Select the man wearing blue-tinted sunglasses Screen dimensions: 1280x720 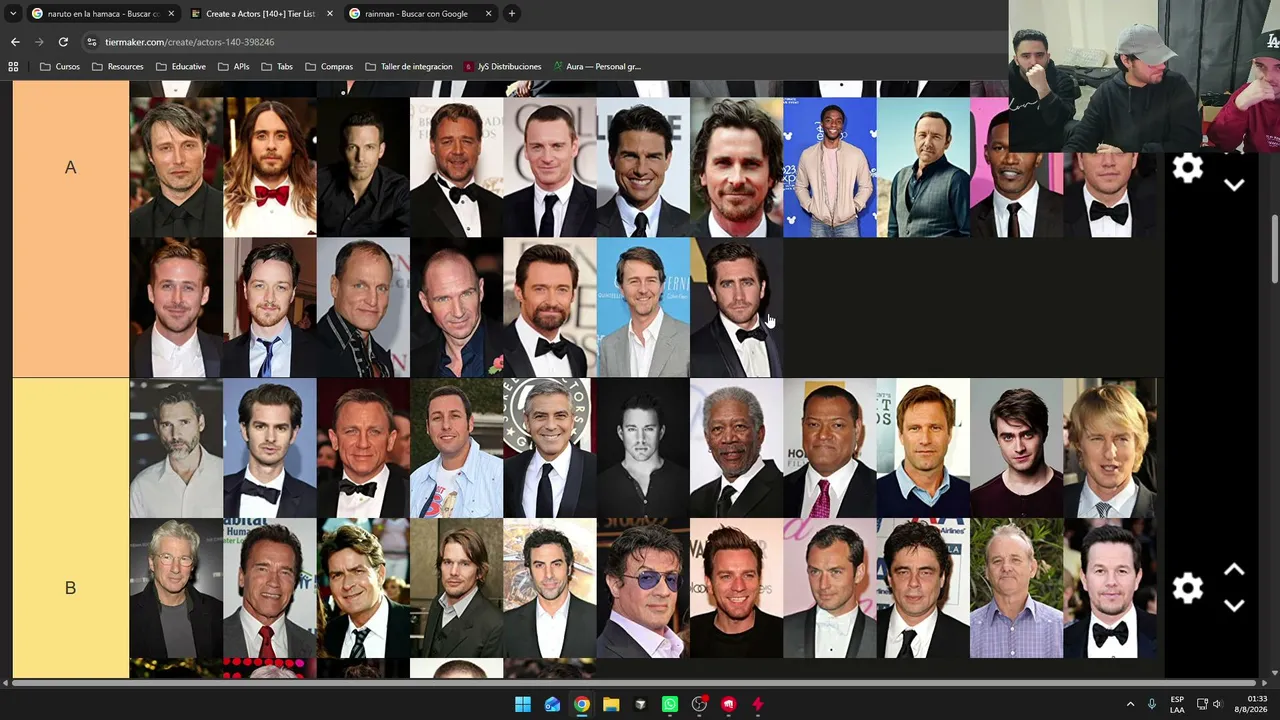643,588
